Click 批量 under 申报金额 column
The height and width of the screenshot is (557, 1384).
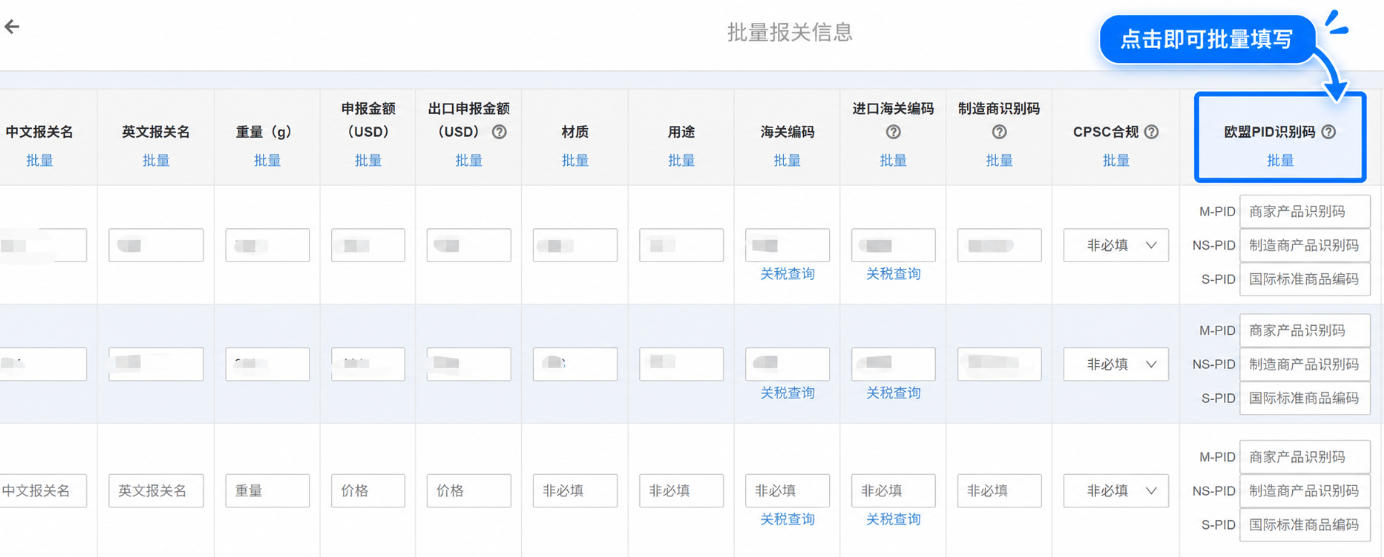pos(368,160)
